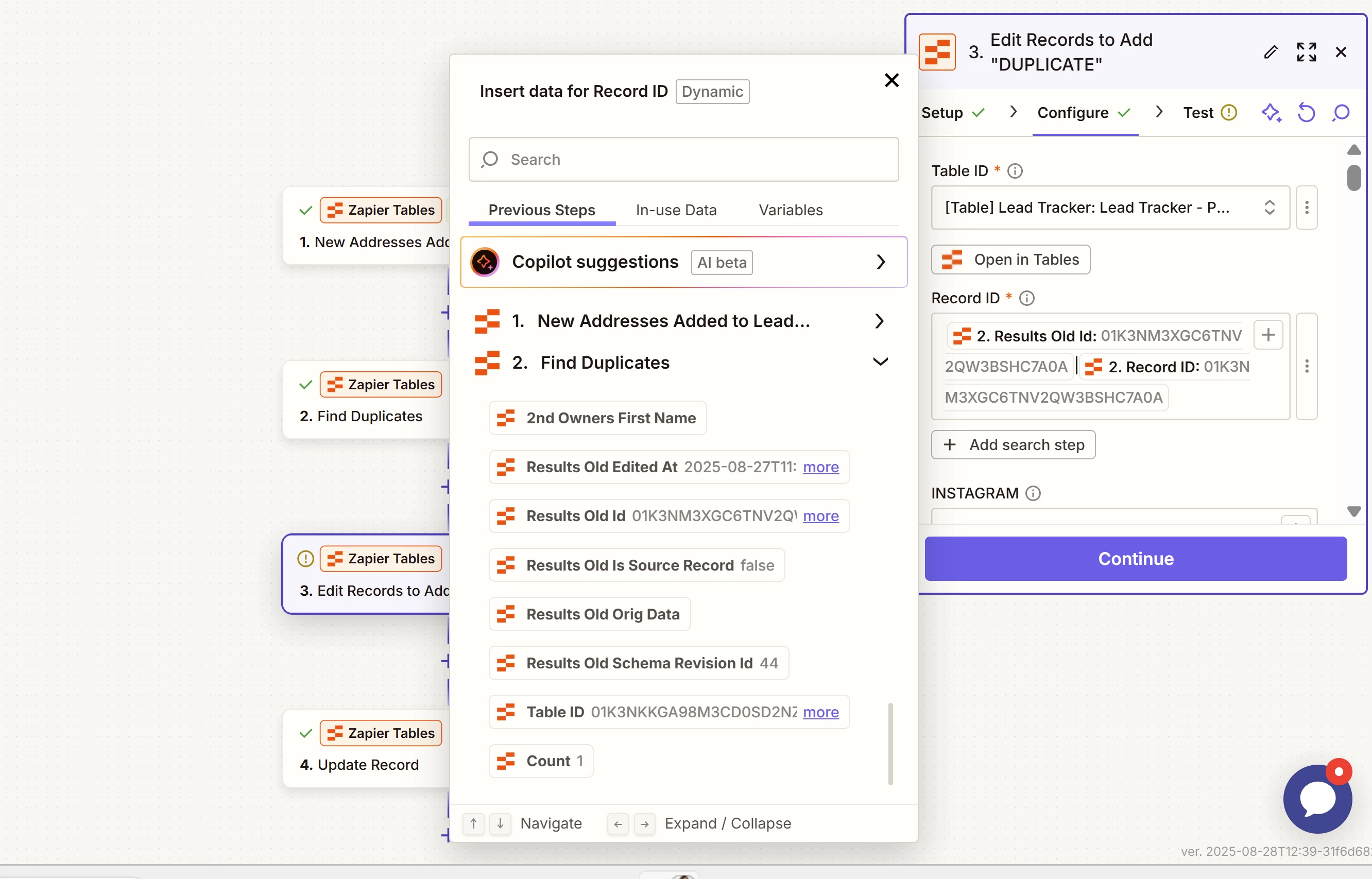Click the info icon next to Record ID
This screenshot has width=1372, height=879.
coord(1027,298)
